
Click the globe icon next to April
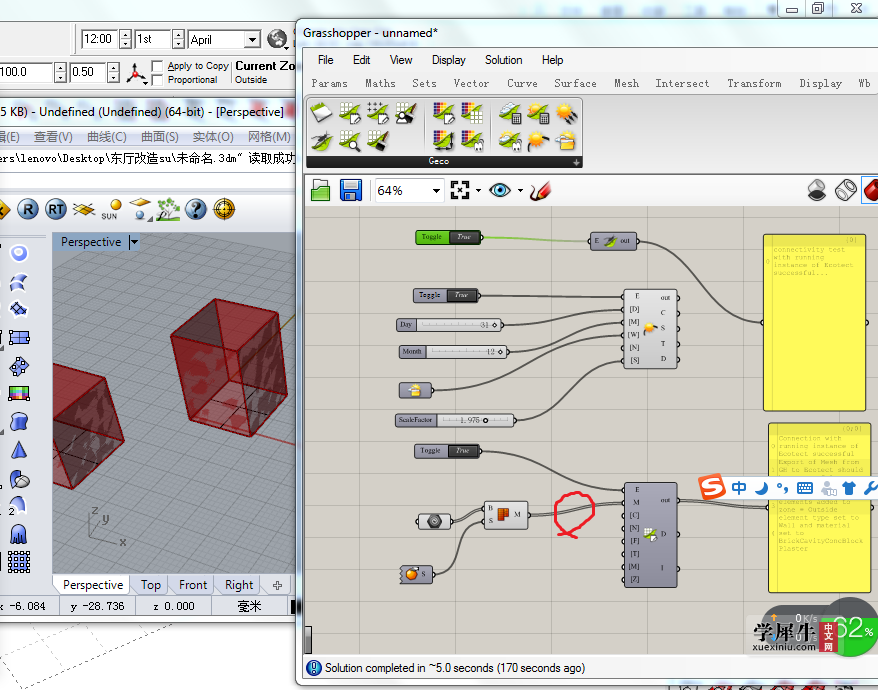tap(277, 39)
